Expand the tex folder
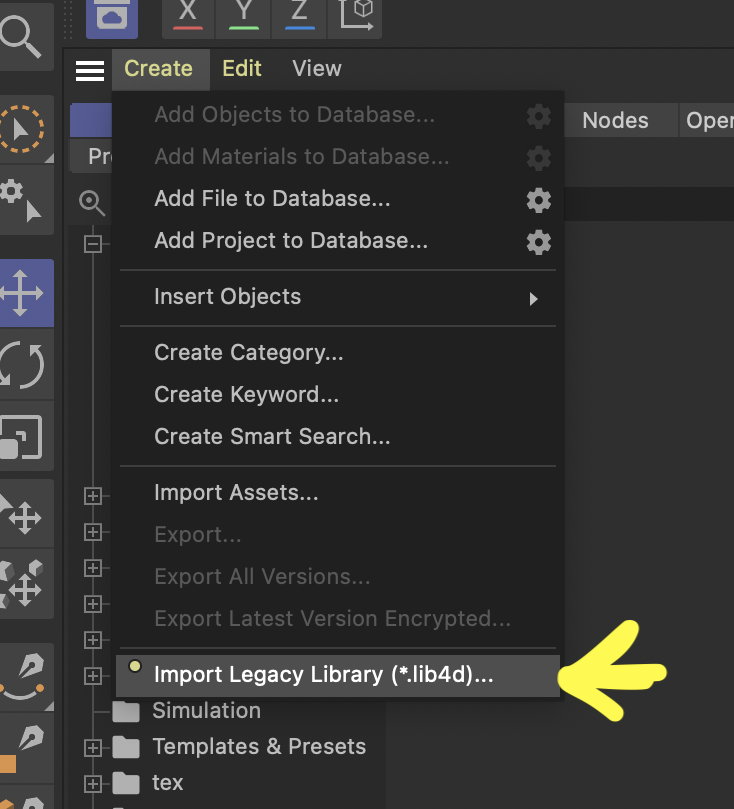This screenshot has height=809, width=734. point(93,783)
